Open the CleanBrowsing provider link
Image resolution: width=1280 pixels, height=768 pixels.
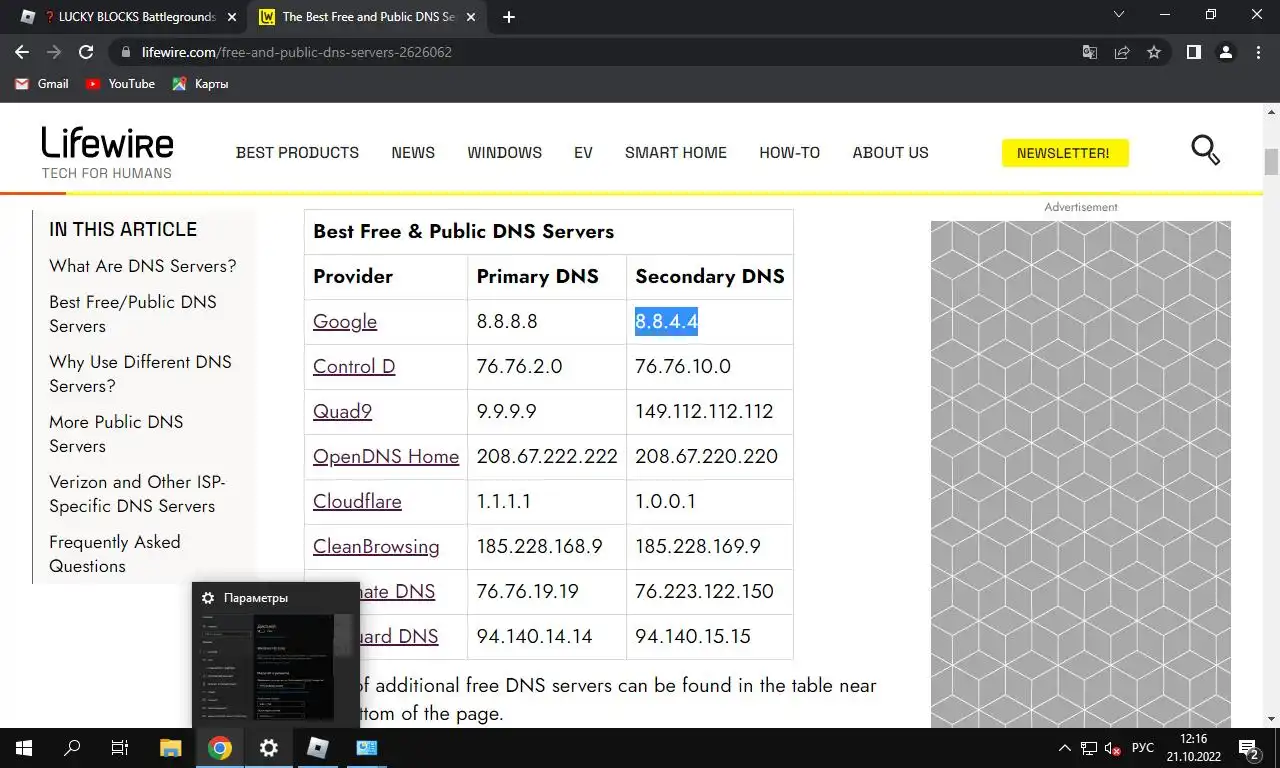[376, 546]
